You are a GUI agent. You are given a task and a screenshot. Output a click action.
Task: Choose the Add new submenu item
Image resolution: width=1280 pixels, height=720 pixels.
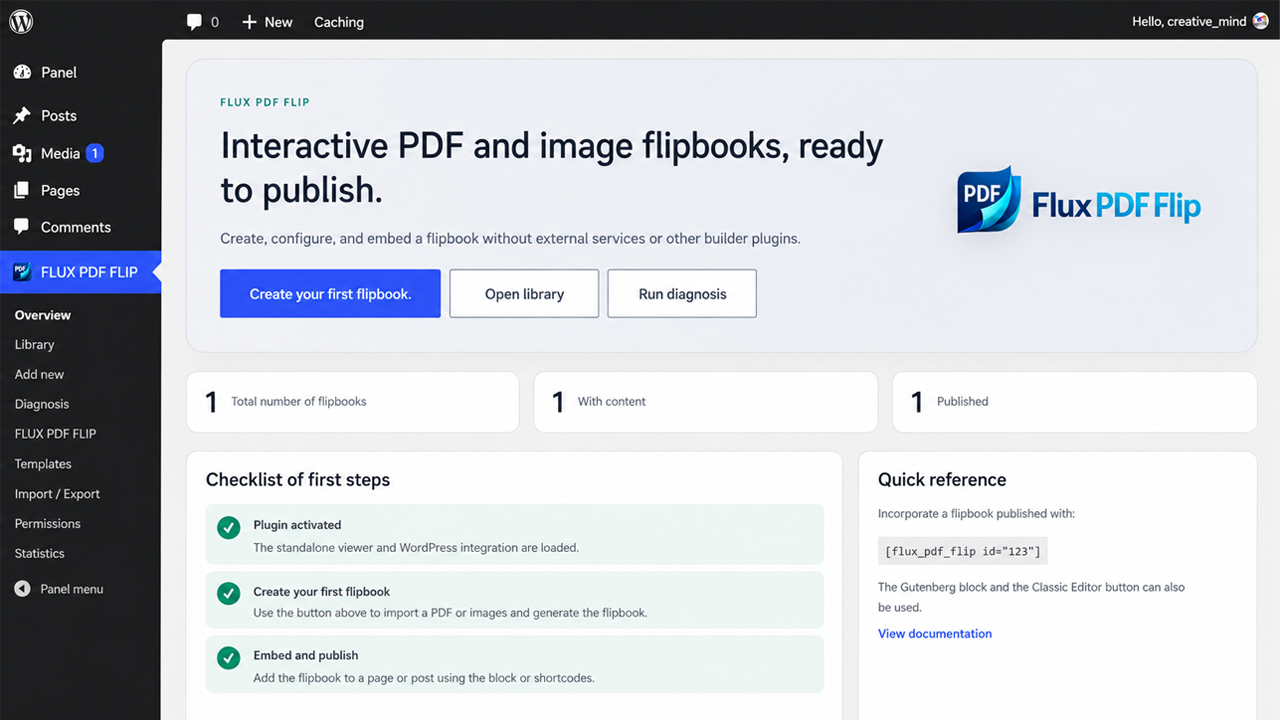coord(39,374)
